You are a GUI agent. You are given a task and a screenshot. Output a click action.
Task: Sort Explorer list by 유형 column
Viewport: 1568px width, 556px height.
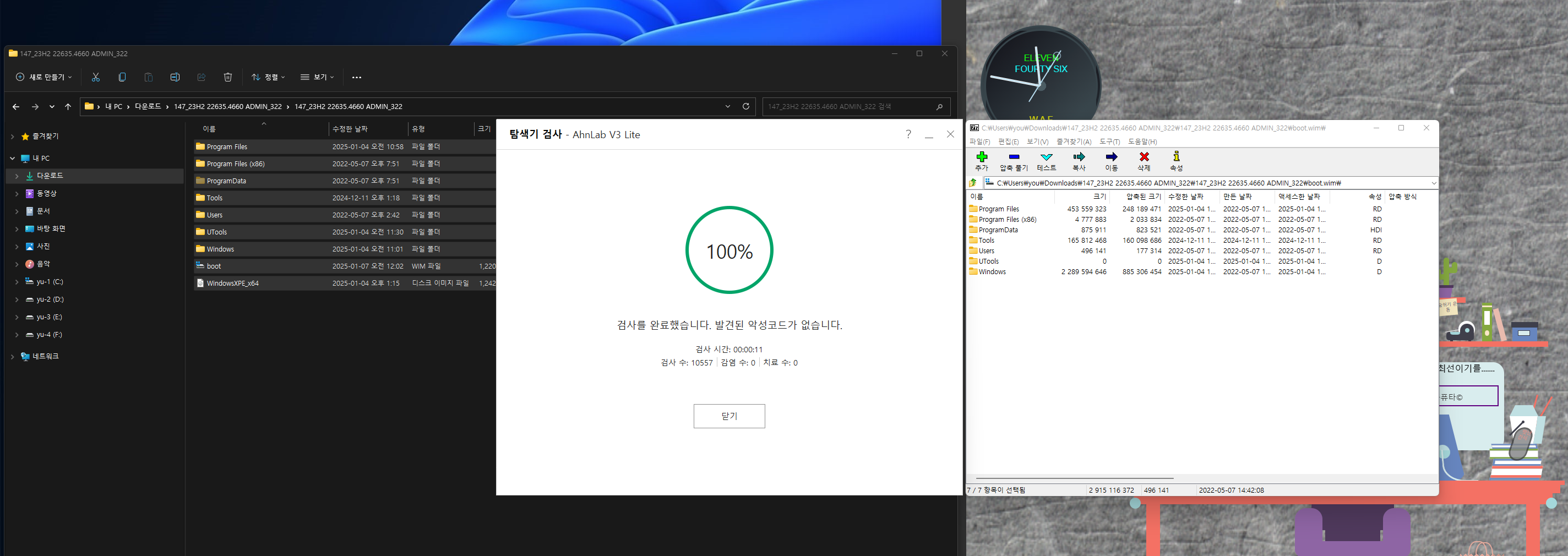(440, 129)
